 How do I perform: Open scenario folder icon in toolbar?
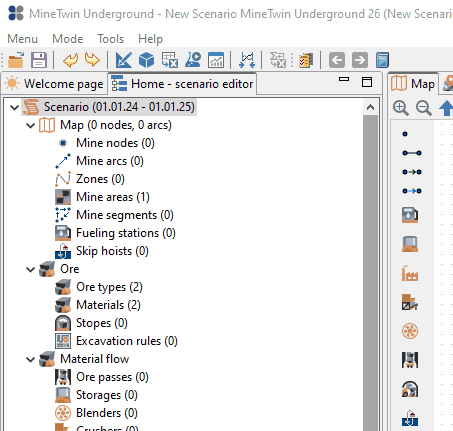(x=16, y=60)
